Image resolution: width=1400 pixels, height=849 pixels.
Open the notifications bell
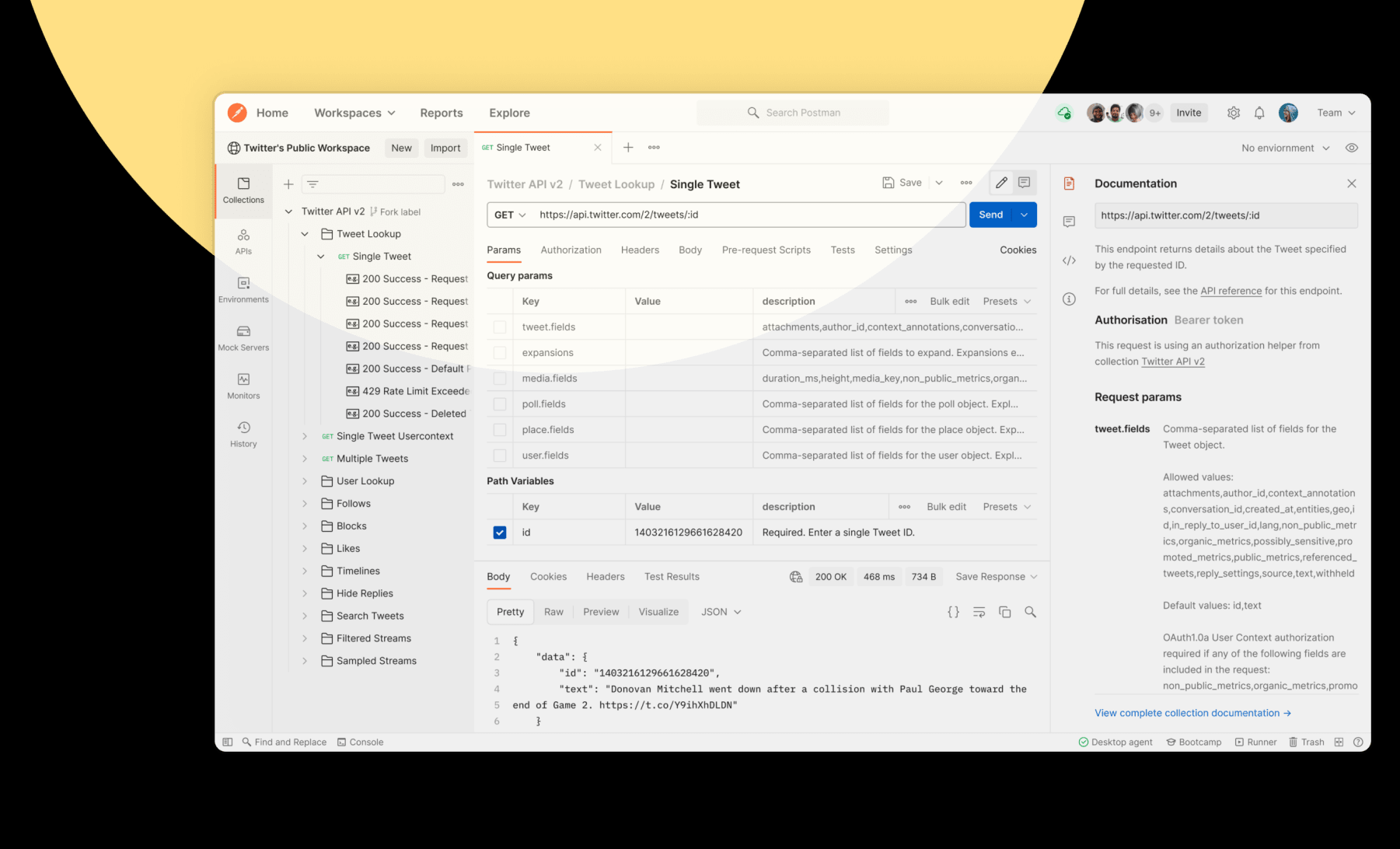1259,113
